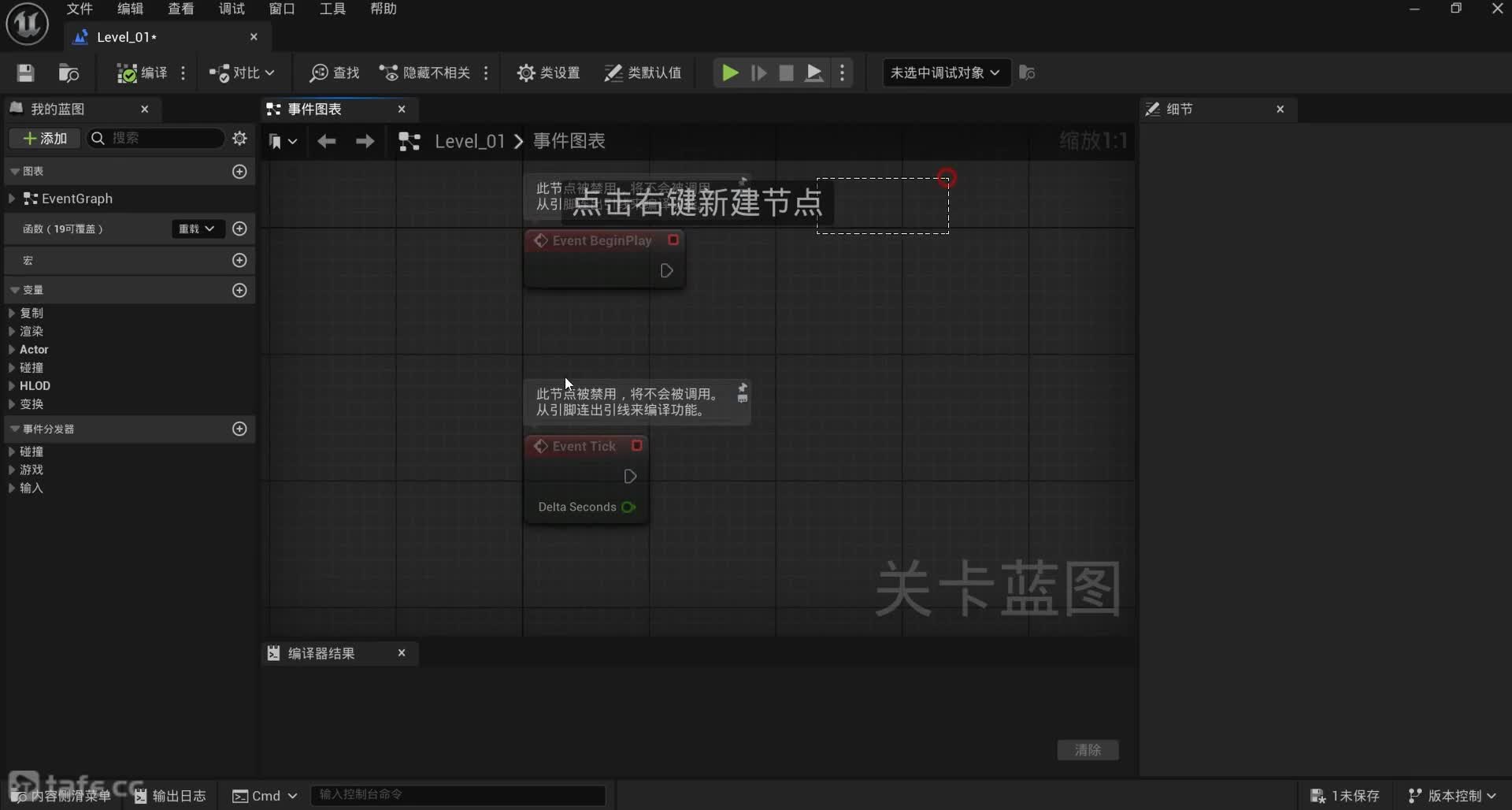The height and width of the screenshot is (810, 1512).
Task: Open 查找 find tool
Action: pos(335,73)
